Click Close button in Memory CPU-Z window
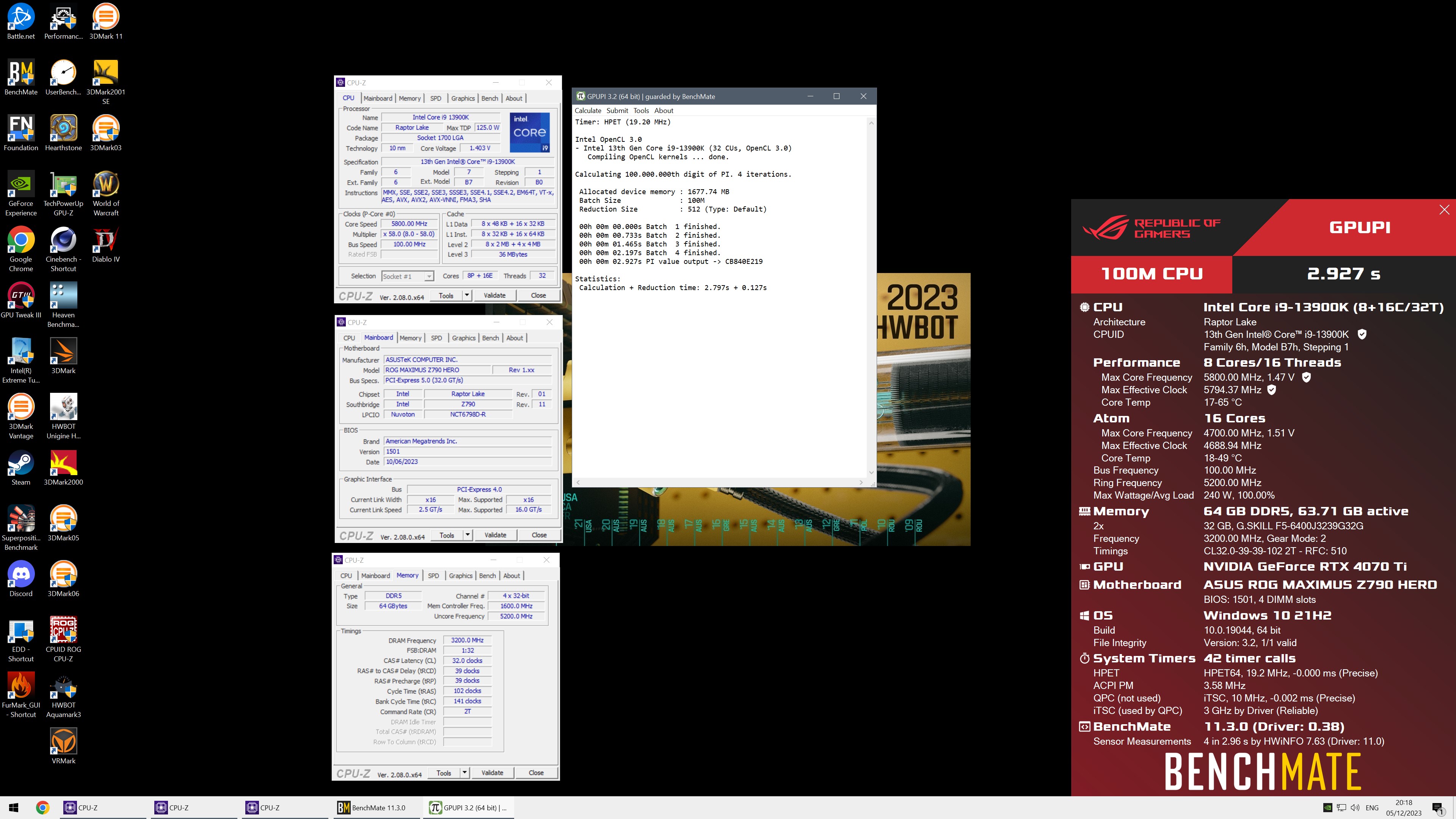Viewport: 1456px width, 819px height. click(537, 773)
